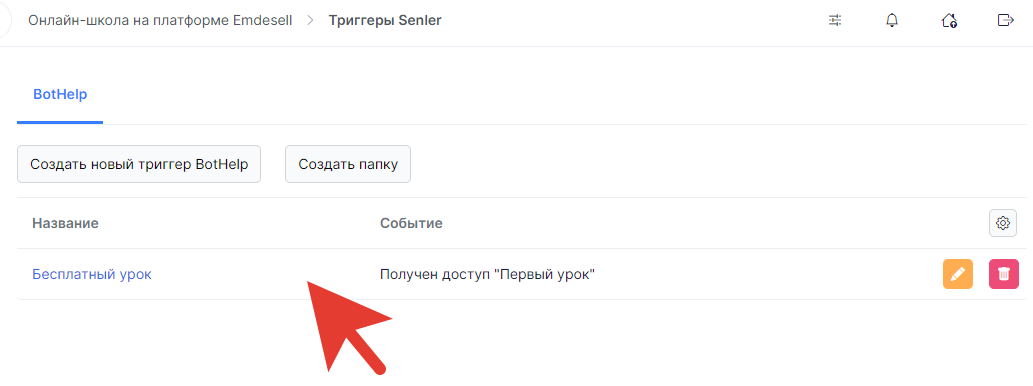
Task: Switch to the BotHelp tab
Action: (x=60, y=94)
